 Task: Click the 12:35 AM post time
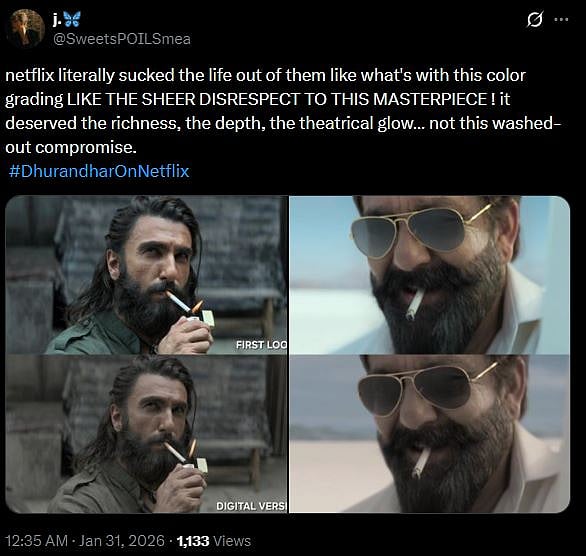[37, 541]
